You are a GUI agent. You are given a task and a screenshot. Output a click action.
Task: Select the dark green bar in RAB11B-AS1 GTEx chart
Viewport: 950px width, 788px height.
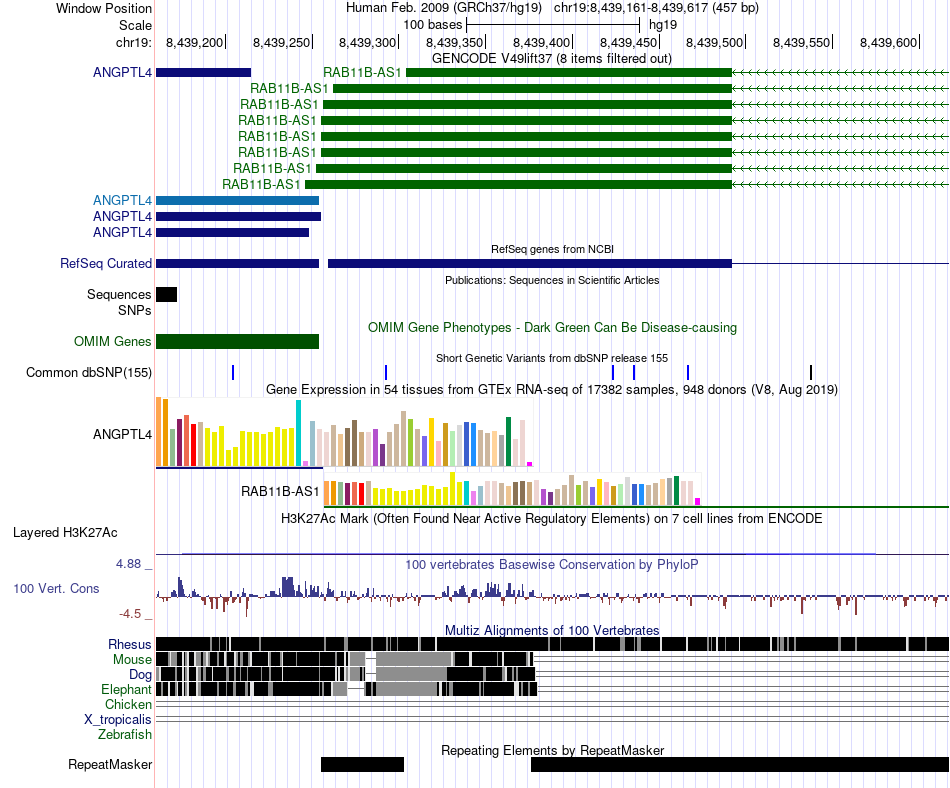point(676,491)
